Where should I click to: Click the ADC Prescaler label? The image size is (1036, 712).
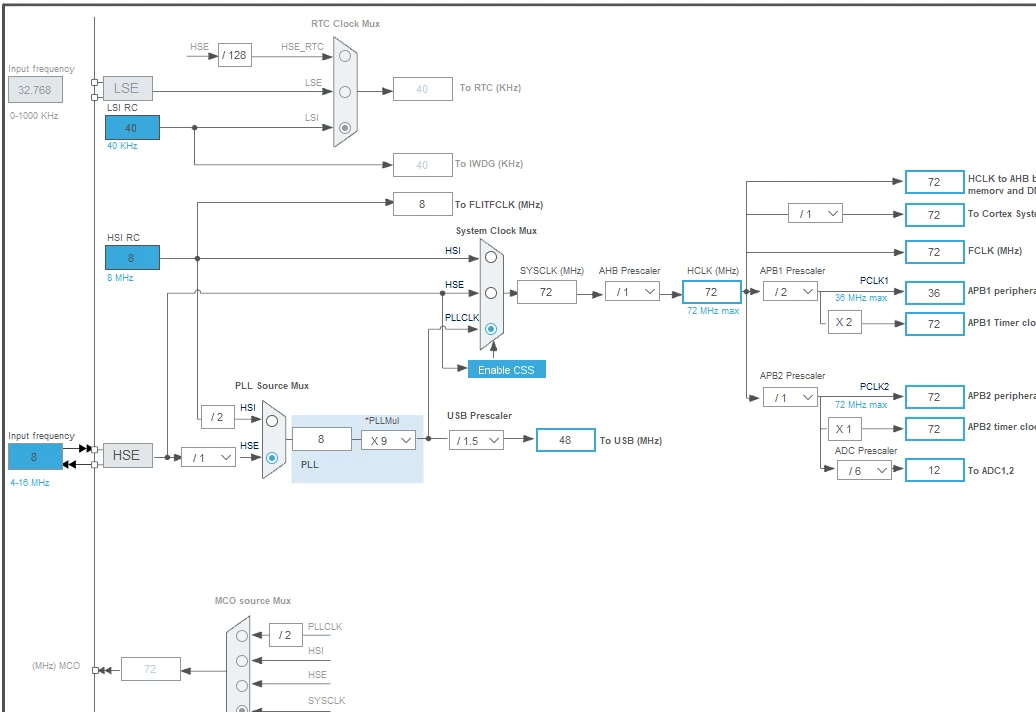(866, 450)
